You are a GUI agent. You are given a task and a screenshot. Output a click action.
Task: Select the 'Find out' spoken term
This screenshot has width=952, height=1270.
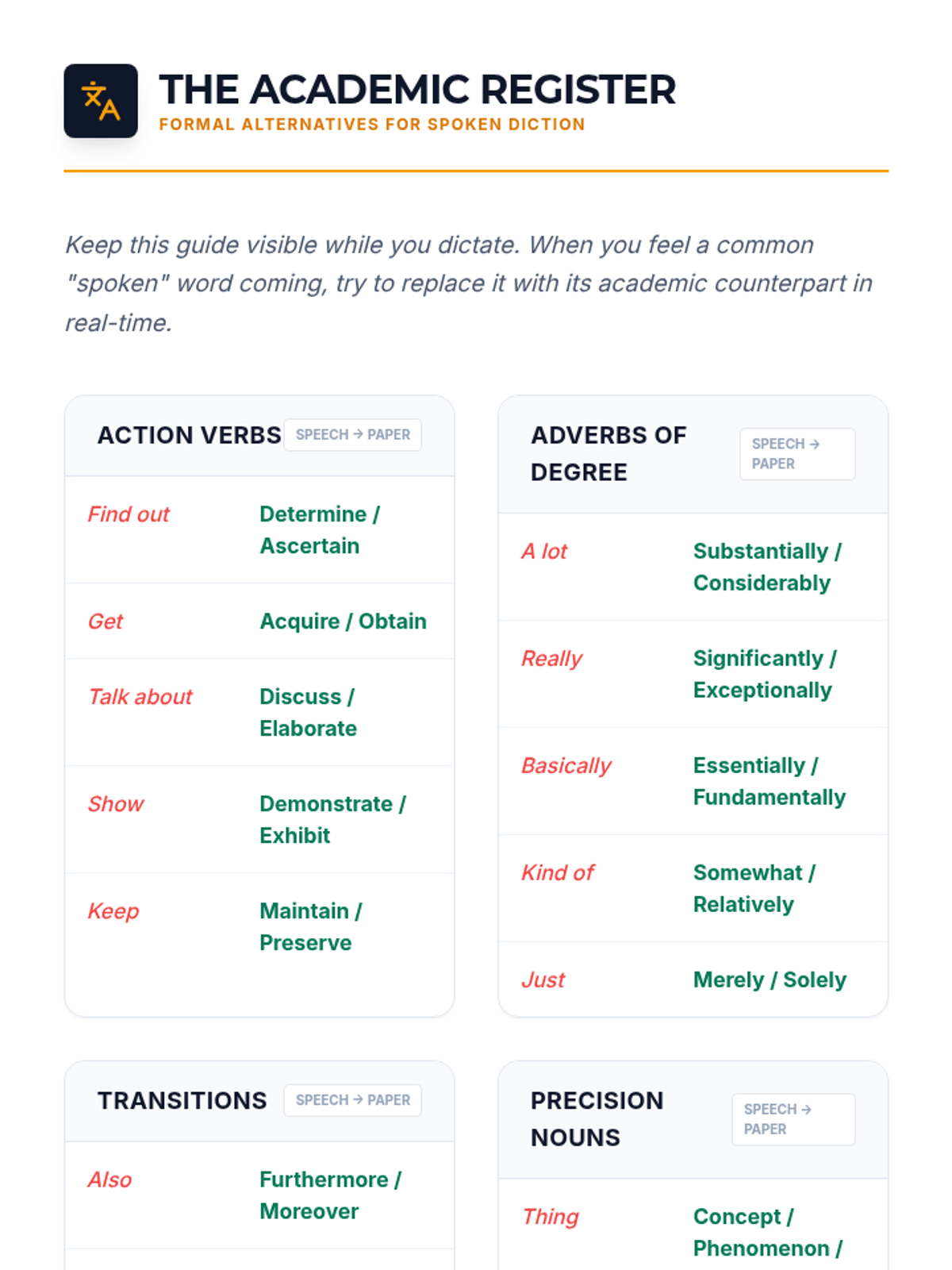[129, 514]
